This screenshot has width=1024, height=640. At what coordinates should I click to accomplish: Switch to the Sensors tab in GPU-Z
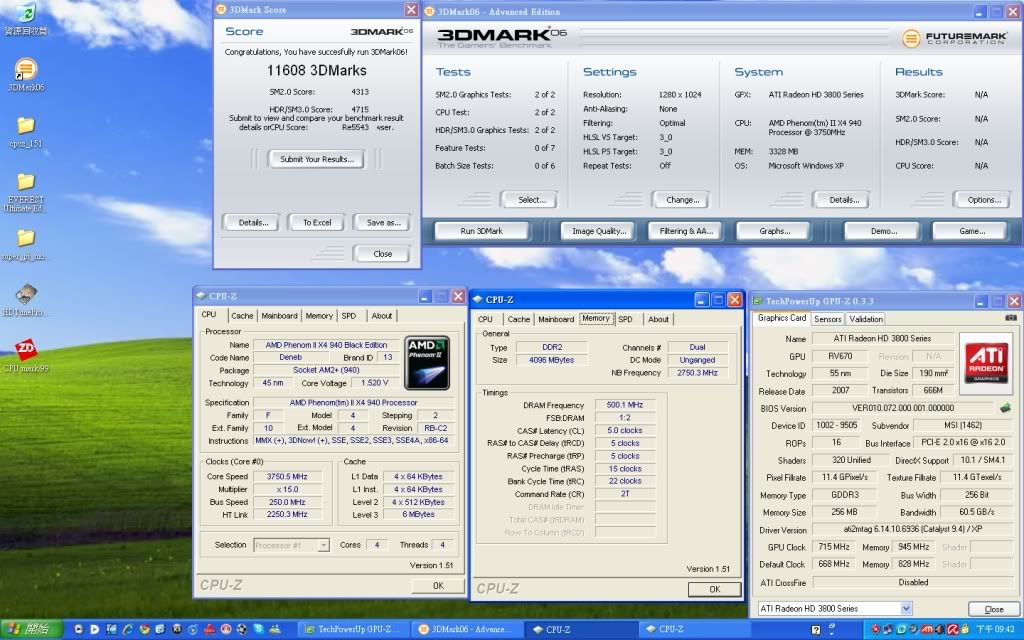click(x=827, y=319)
